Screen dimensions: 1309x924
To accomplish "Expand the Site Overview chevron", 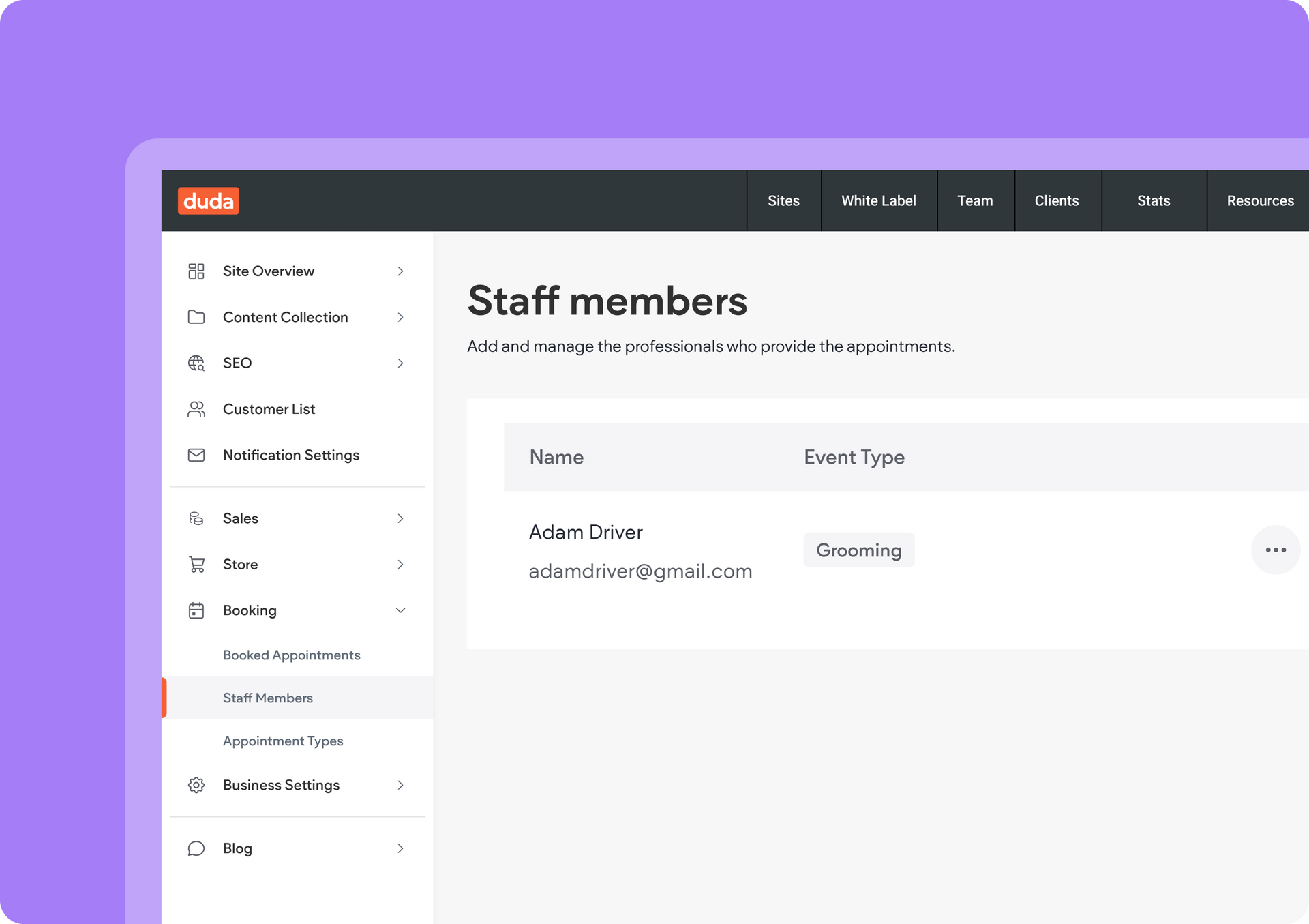I will tap(400, 271).
